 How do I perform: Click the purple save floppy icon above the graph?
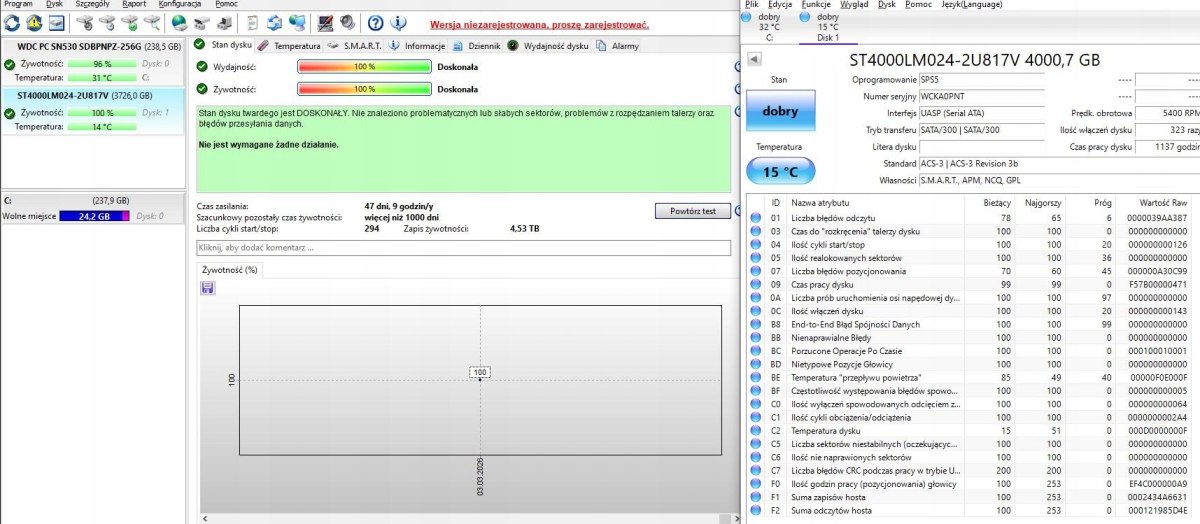[208, 288]
